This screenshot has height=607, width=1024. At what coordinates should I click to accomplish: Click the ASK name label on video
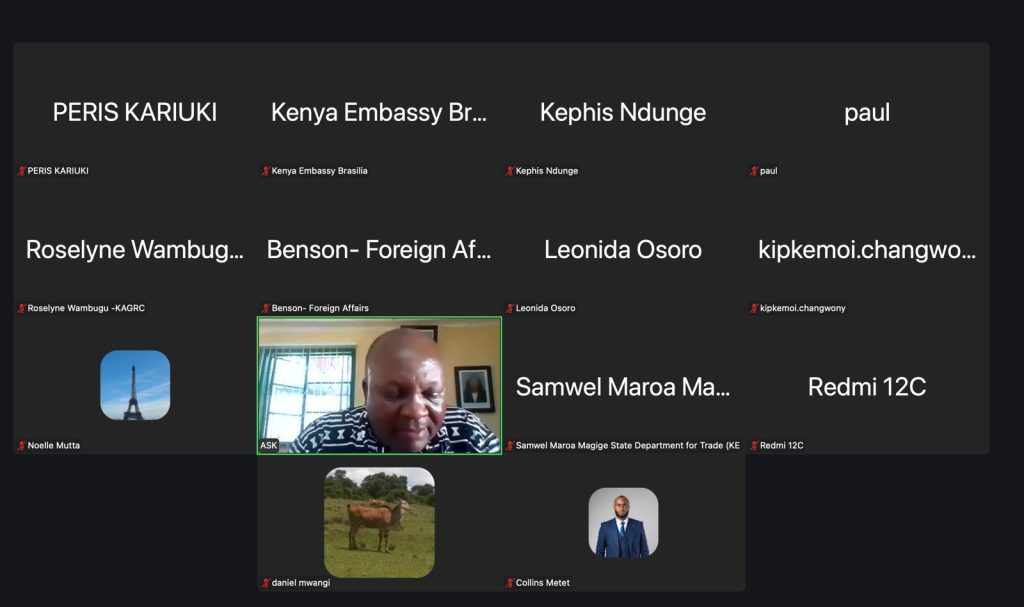269,445
